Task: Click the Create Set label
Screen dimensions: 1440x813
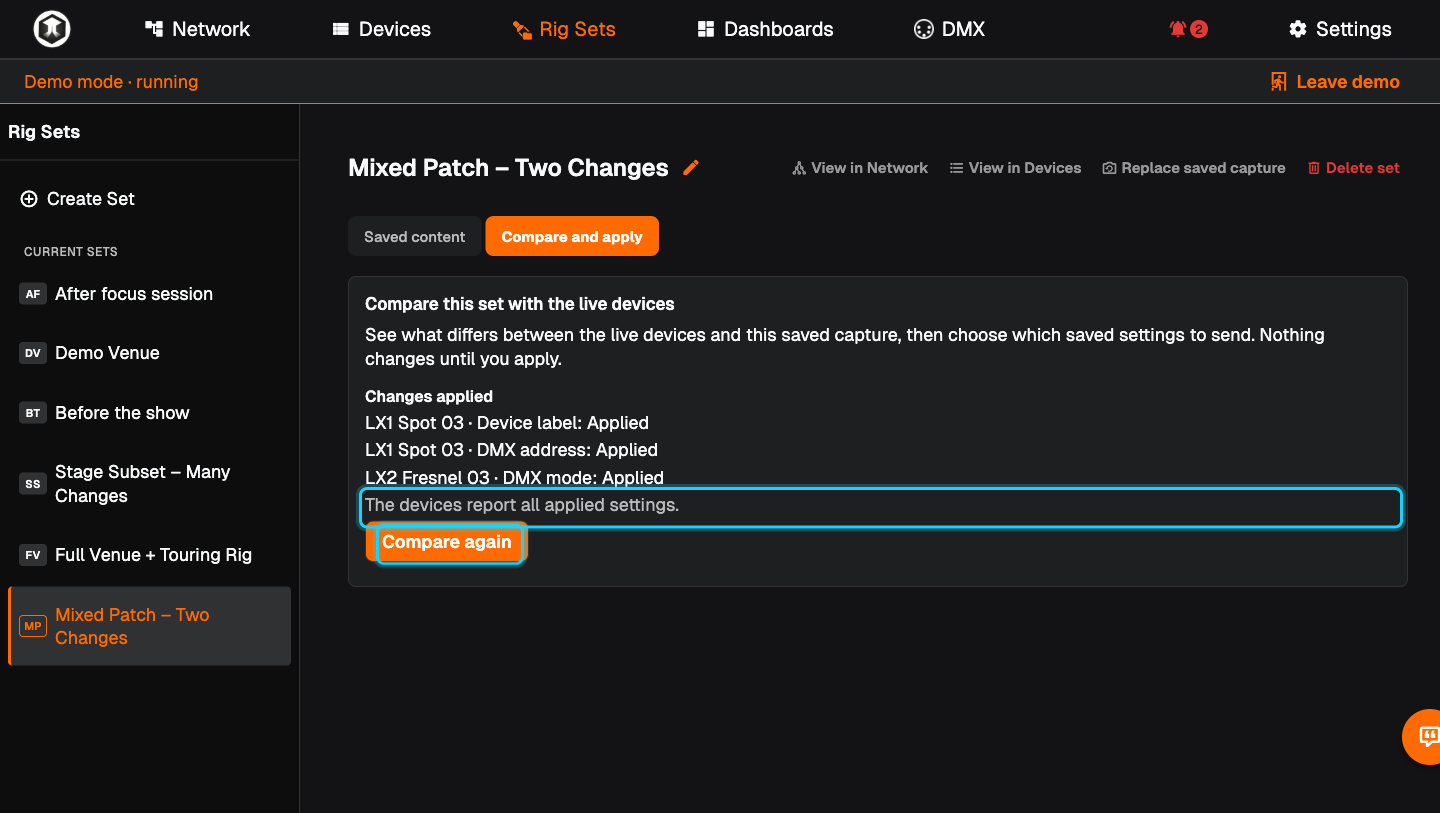Action: click(91, 199)
